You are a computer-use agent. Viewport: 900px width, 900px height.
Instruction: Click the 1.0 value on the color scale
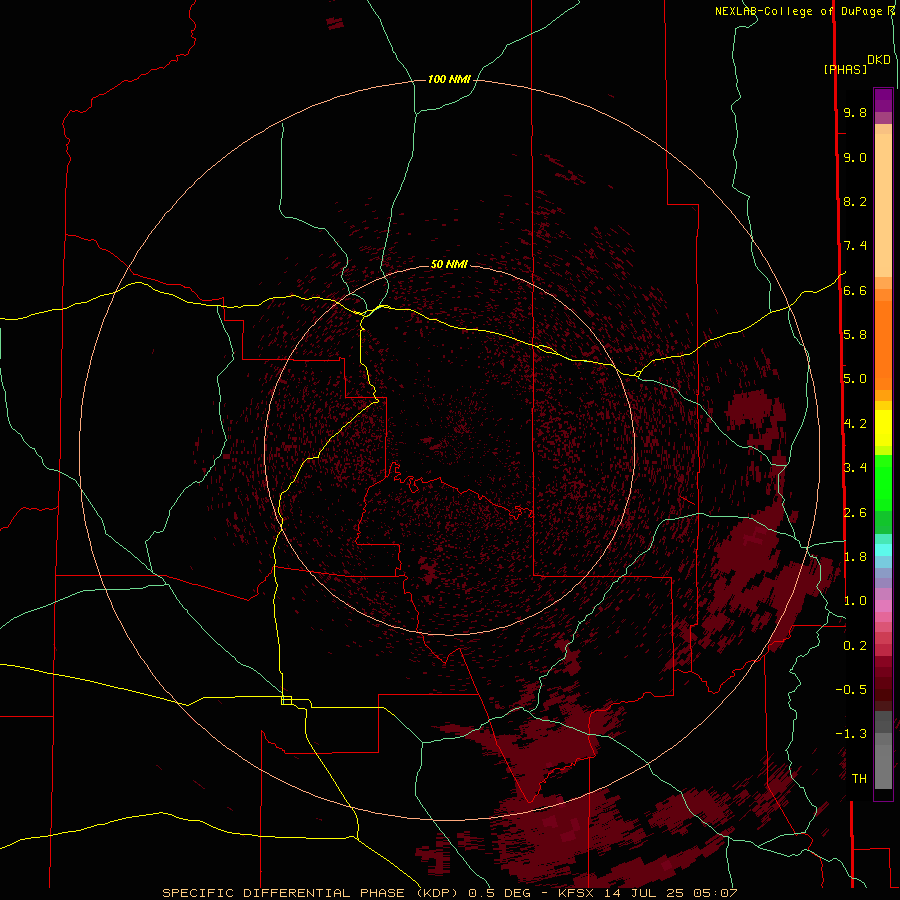tap(855, 601)
